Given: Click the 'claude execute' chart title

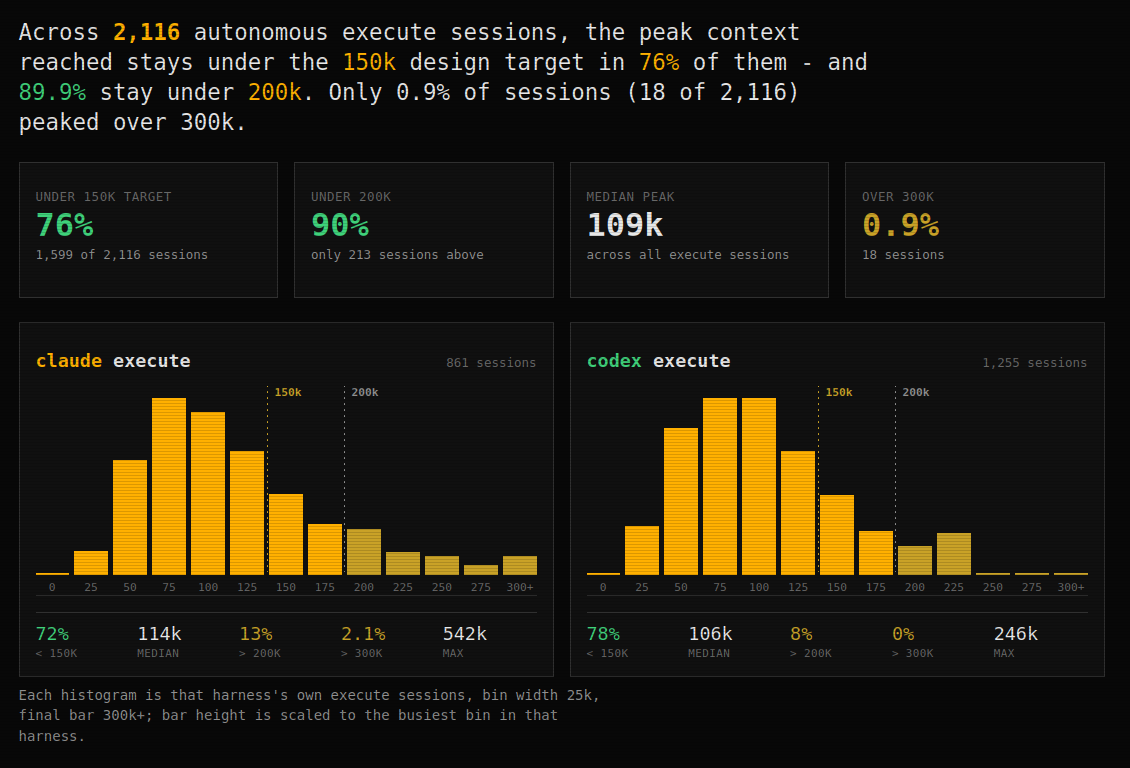Looking at the screenshot, I should pyautogui.click(x=113, y=361).
